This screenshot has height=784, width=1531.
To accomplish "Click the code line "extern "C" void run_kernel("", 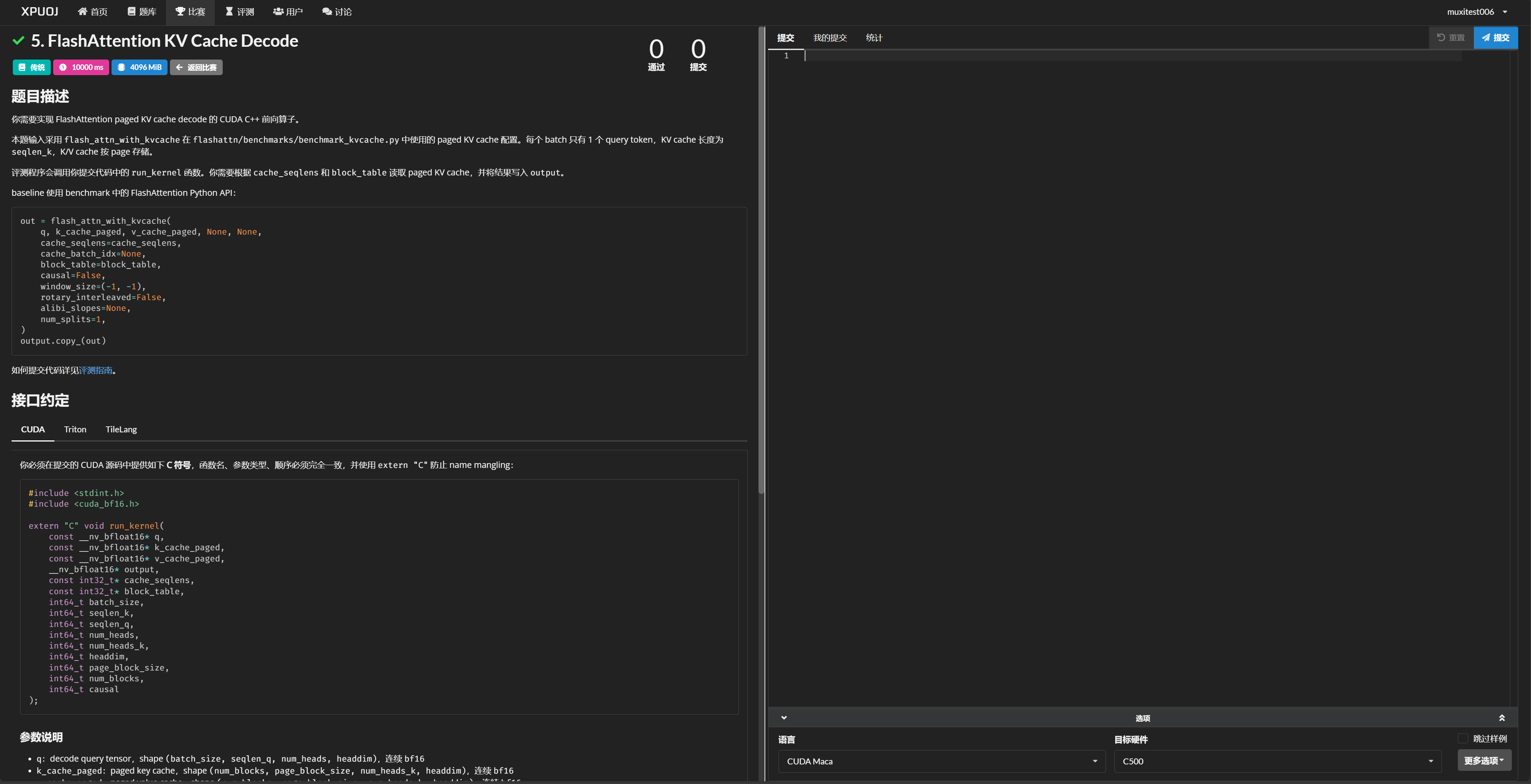I will [96, 525].
